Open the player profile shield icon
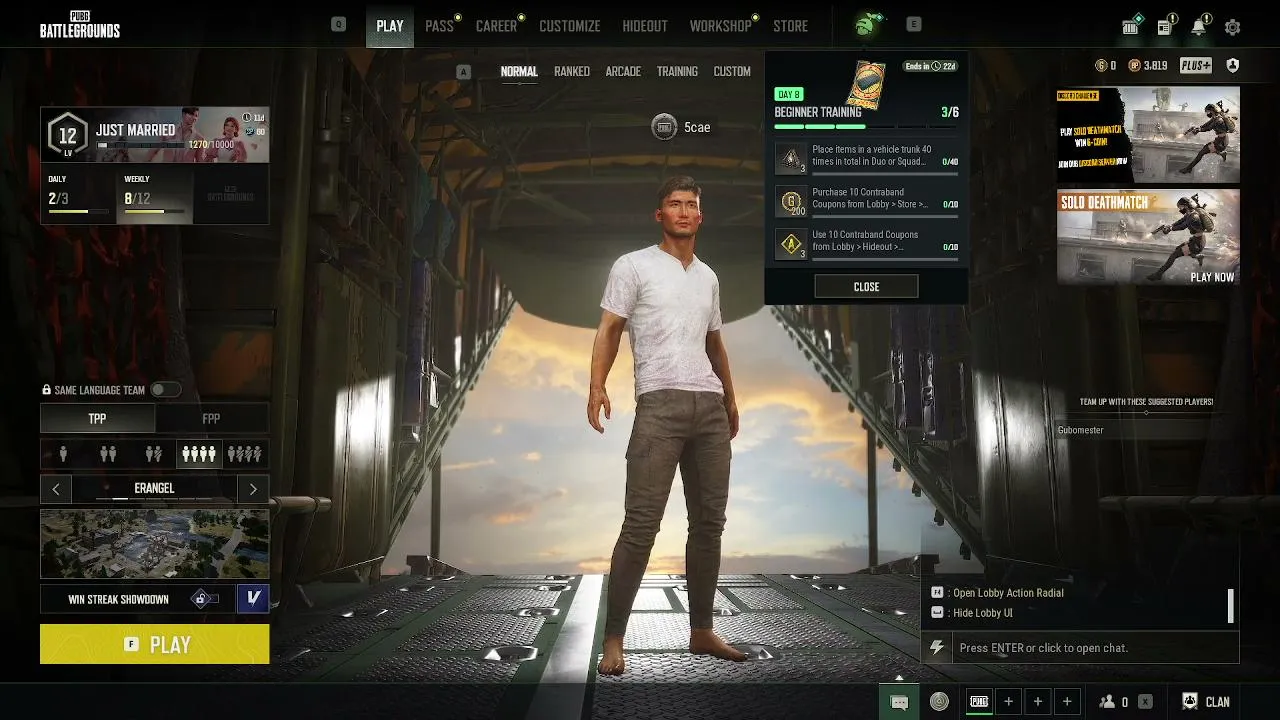1280x720 pixels. [x=1232, y=66]
